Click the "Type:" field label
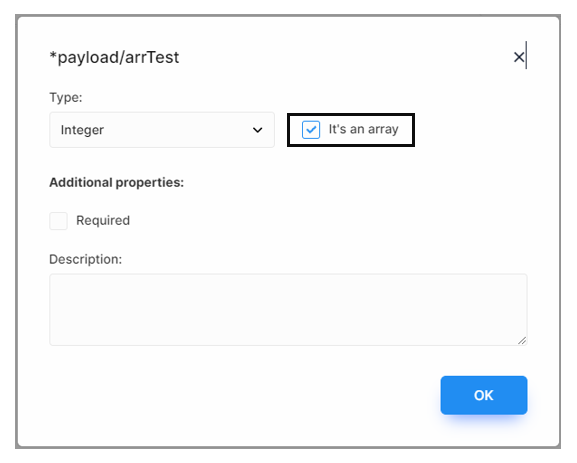Image resolution: width=577 pixels, height=463 pixels. (66, 98)
